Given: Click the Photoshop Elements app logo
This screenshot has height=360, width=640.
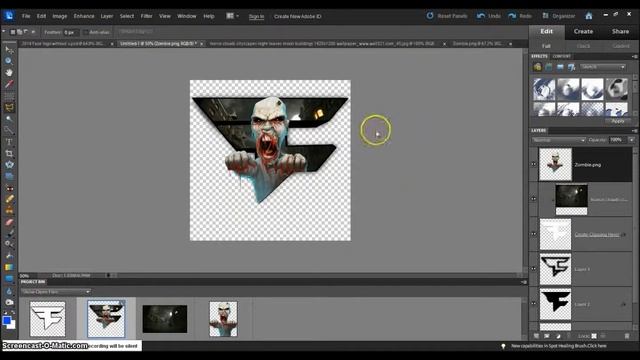Looking at the screenshot, I should click(x=9, y=16).
